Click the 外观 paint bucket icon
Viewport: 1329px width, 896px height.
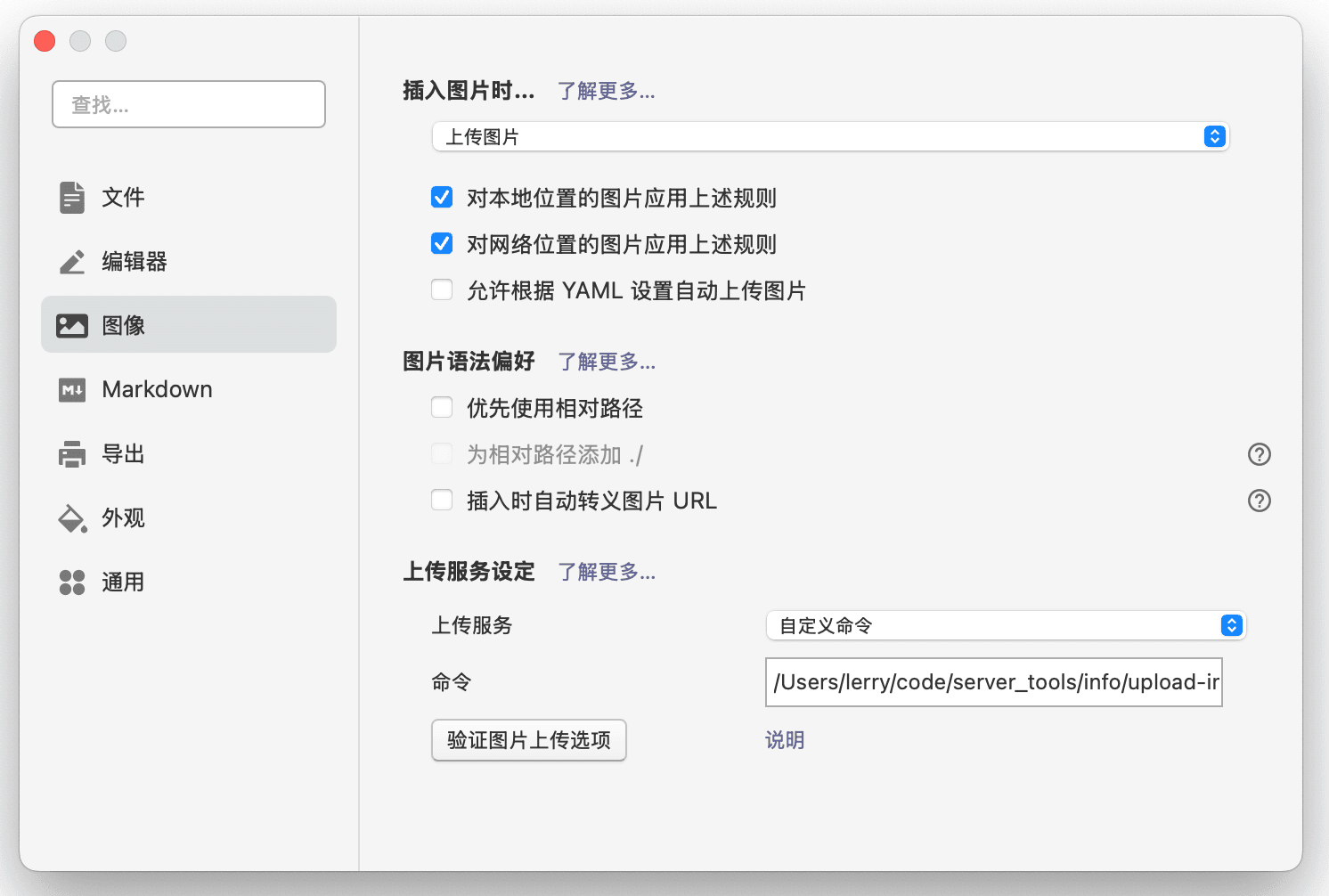72,517
